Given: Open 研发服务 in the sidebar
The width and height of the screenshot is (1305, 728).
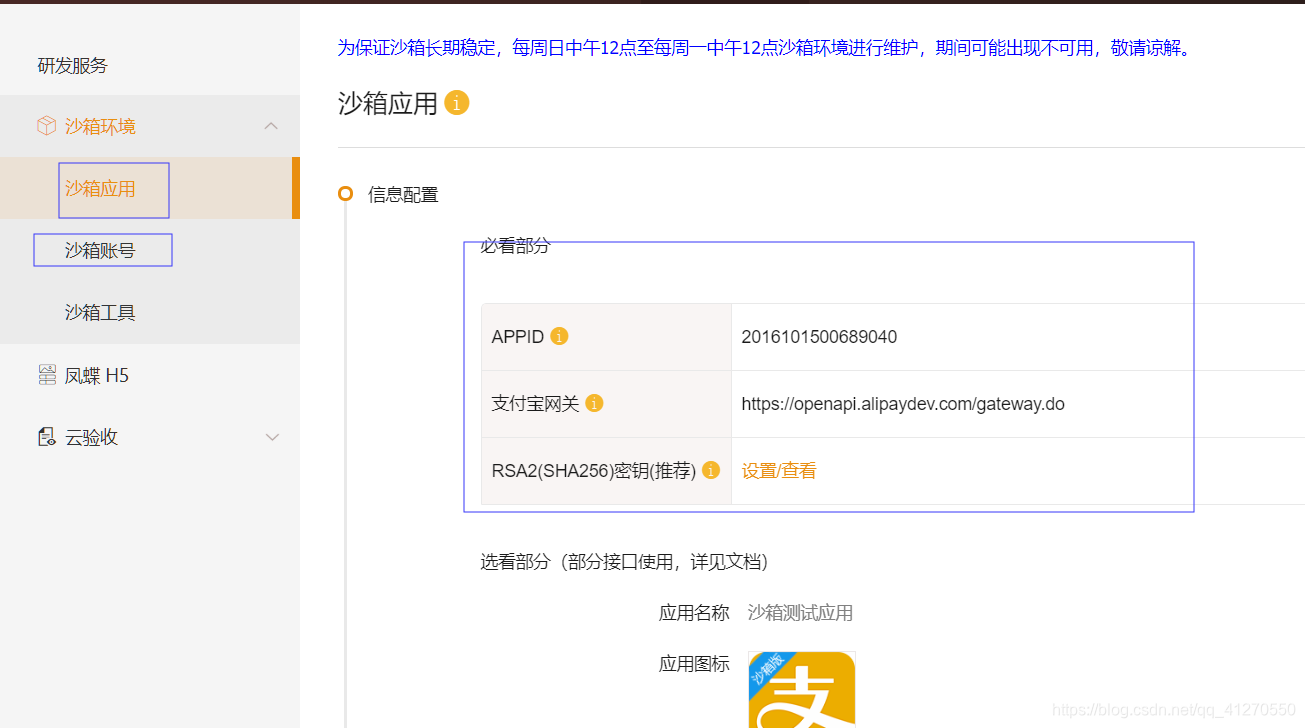Looking at the screenshot, I should click(72, 66).
